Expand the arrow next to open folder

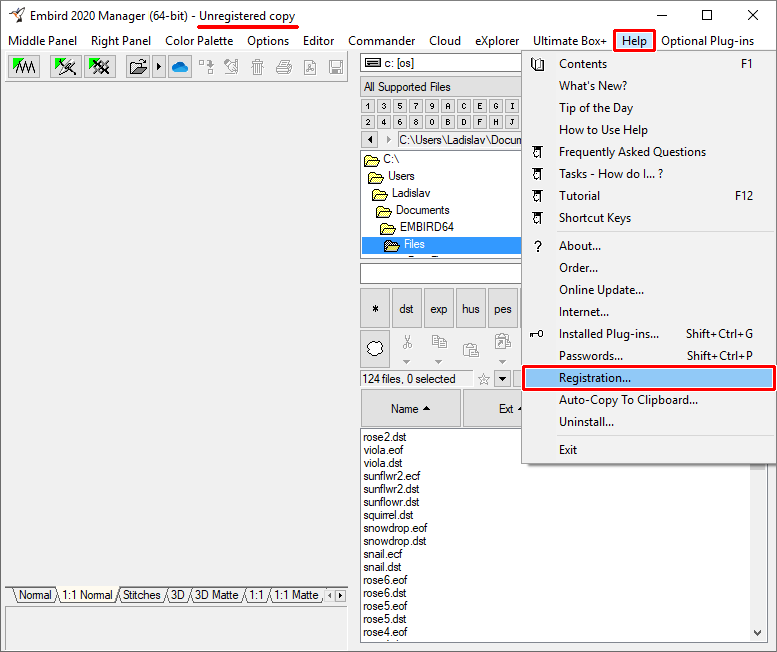159,66
